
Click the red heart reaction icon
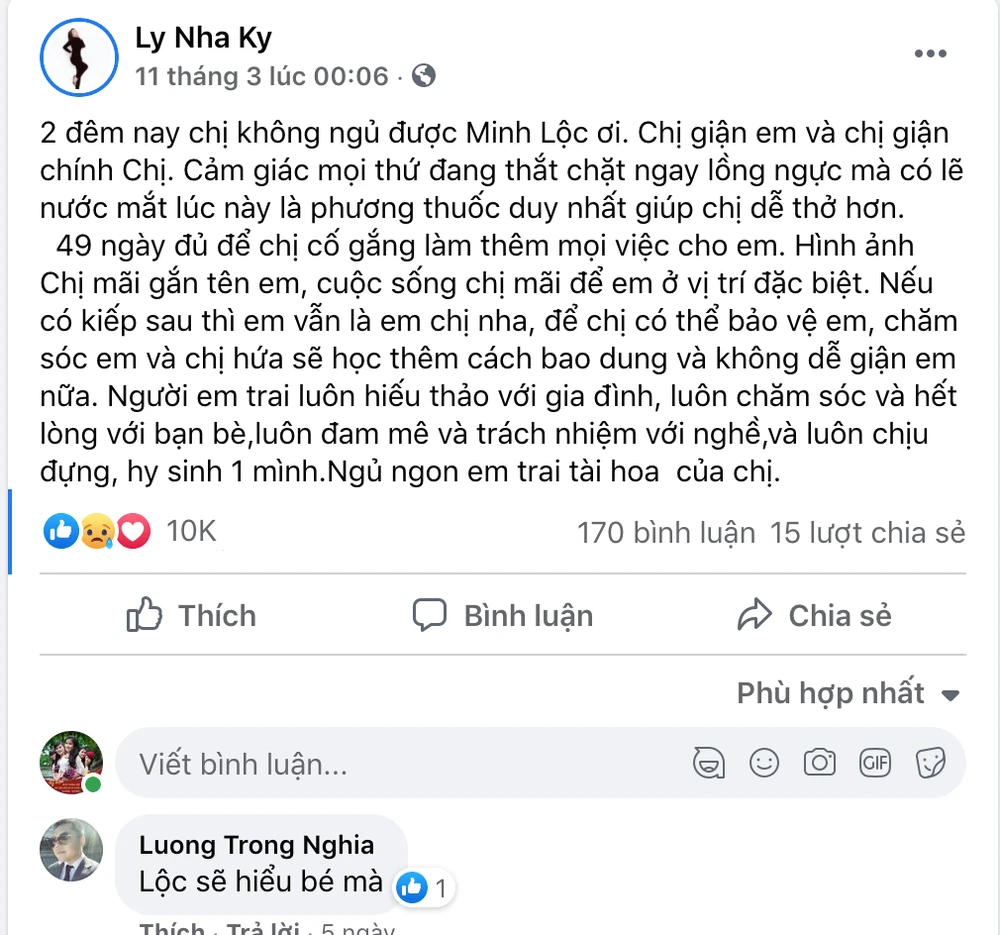click(x=133, y=532)
